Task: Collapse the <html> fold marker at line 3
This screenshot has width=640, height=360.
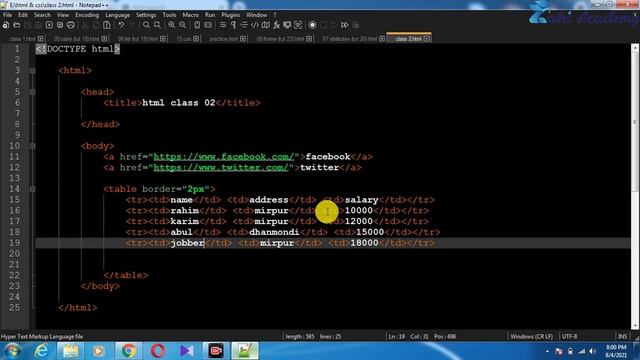Action: pos(33,71)
